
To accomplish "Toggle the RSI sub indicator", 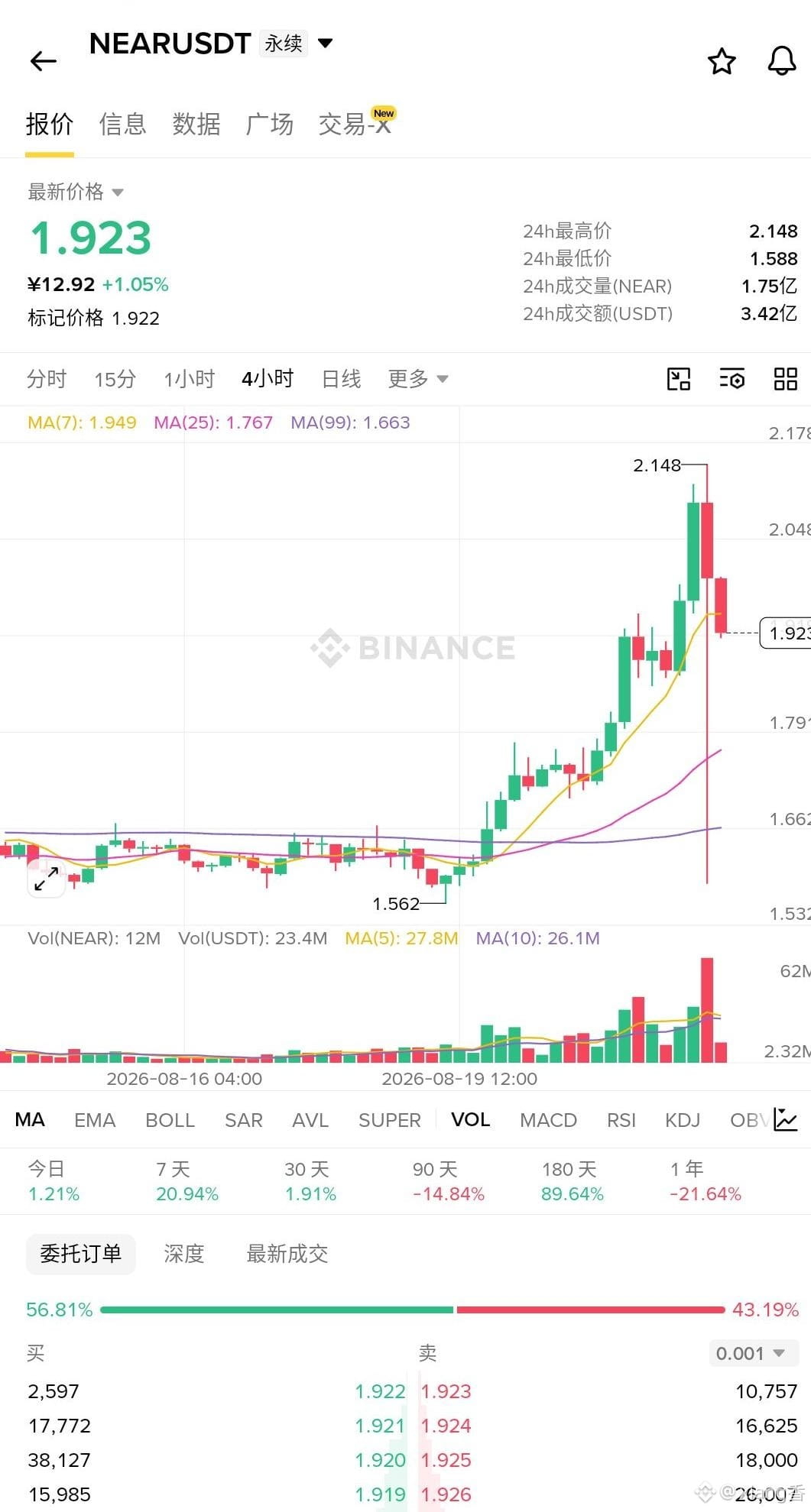I will pos(621,1120).
